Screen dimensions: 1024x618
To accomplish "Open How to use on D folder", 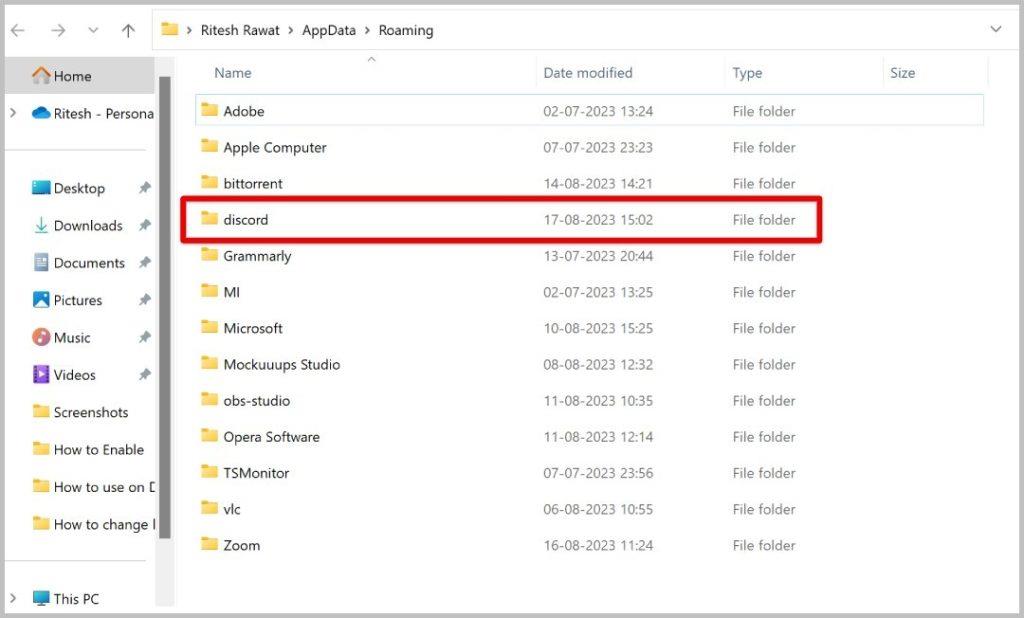I will click(93, 487).
